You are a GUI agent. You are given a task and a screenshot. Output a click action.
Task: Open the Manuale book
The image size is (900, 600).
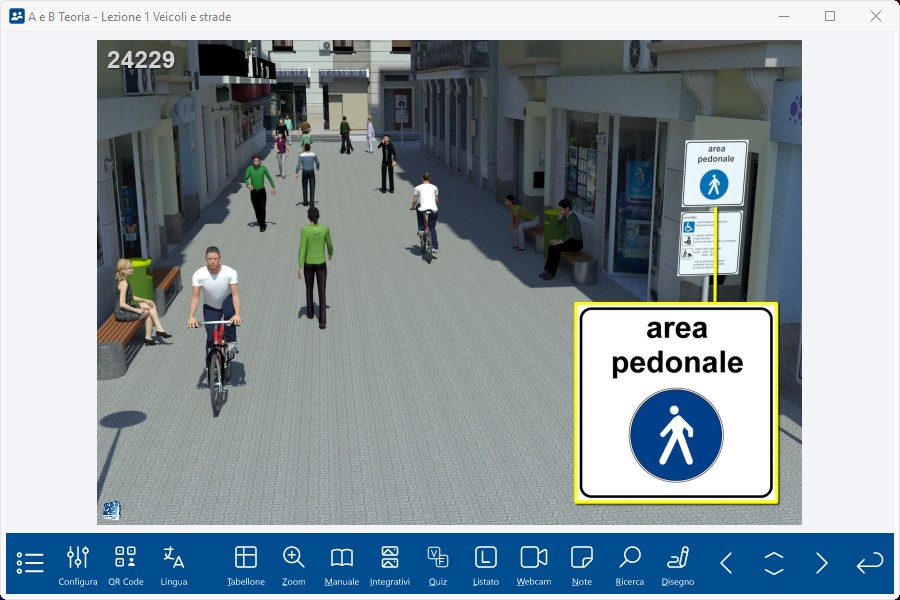[x=342, y=565]
